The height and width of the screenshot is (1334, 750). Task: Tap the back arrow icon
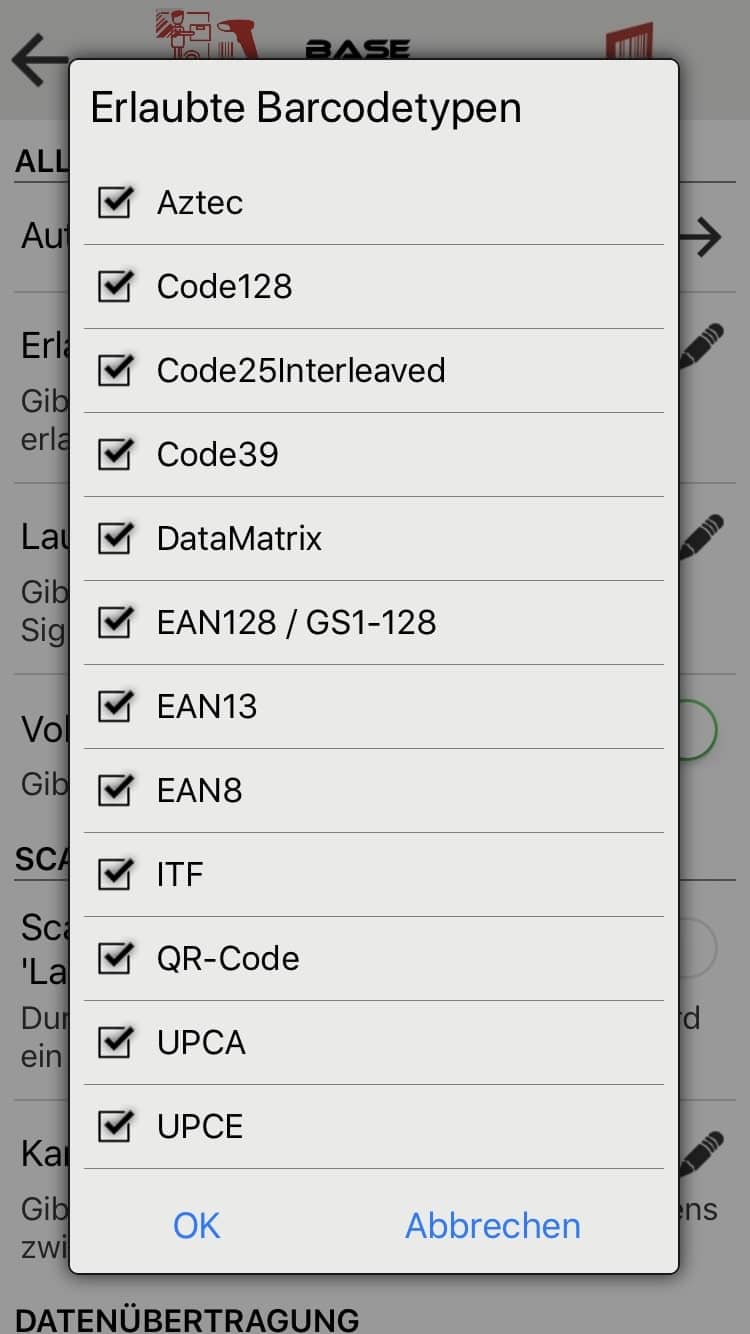38,59
